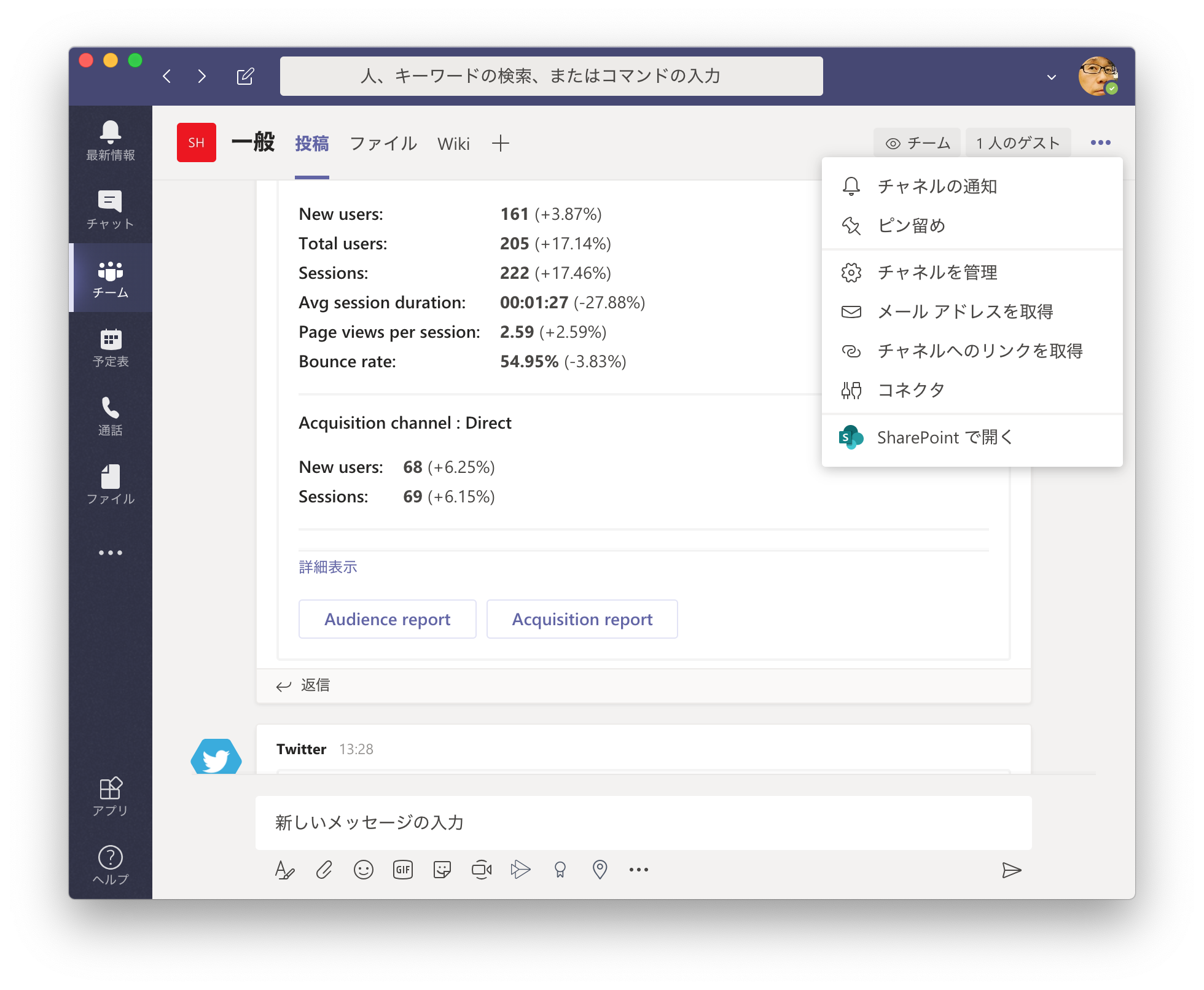The width and height of the screenshot is (1204, 990).
Task: Expand the dropdown chevron beside profile picture
Action: coord(1052,77)
